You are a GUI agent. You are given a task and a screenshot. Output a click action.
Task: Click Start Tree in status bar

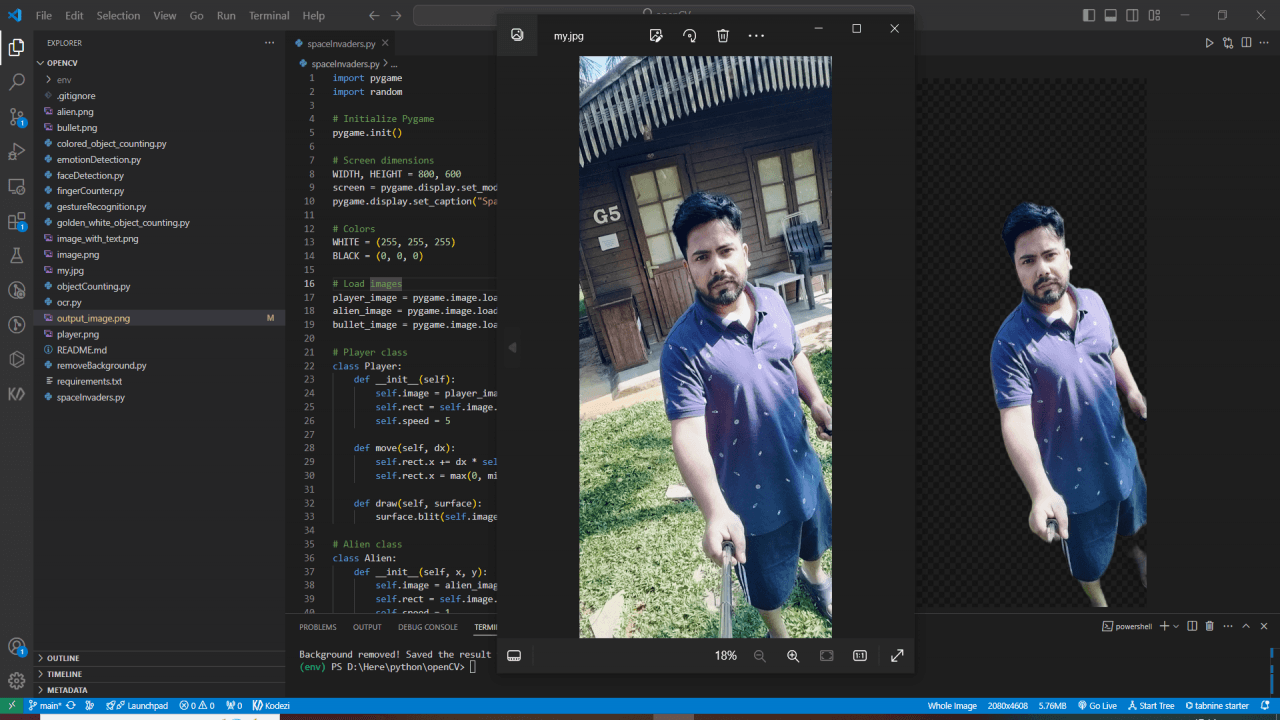pos(1152,706)
